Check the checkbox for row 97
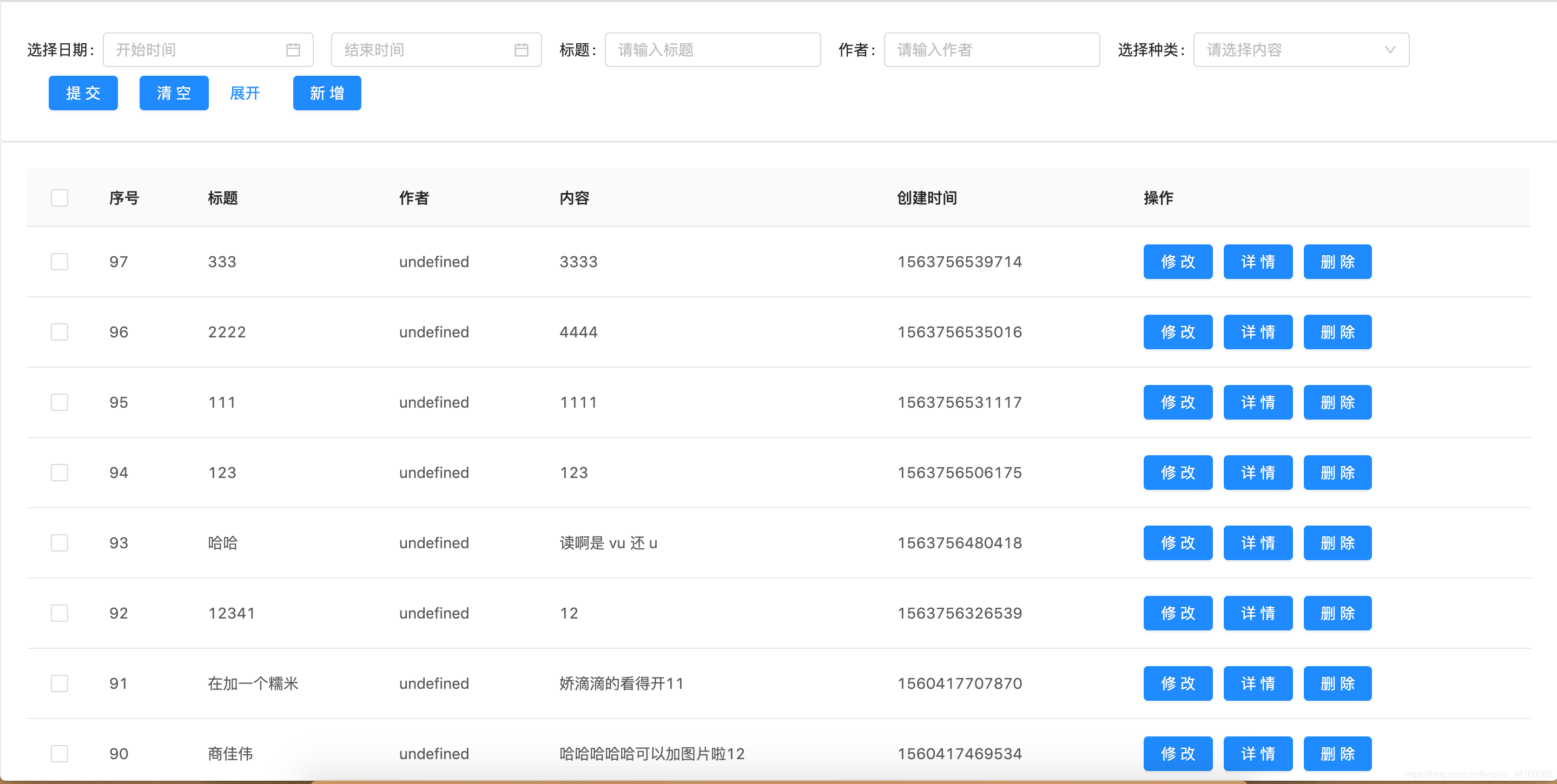The height and width of the screenshot is (784, 1557). [59, 262]
